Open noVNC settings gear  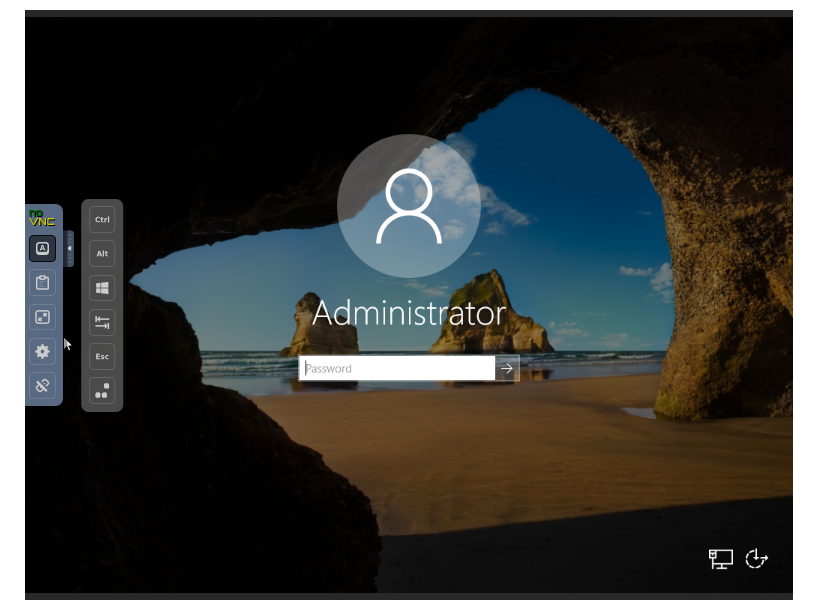[42, 351]
